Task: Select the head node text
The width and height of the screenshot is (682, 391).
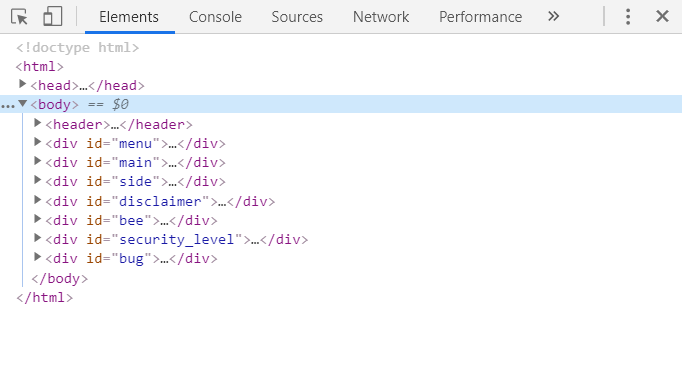Action: (87, 85)
